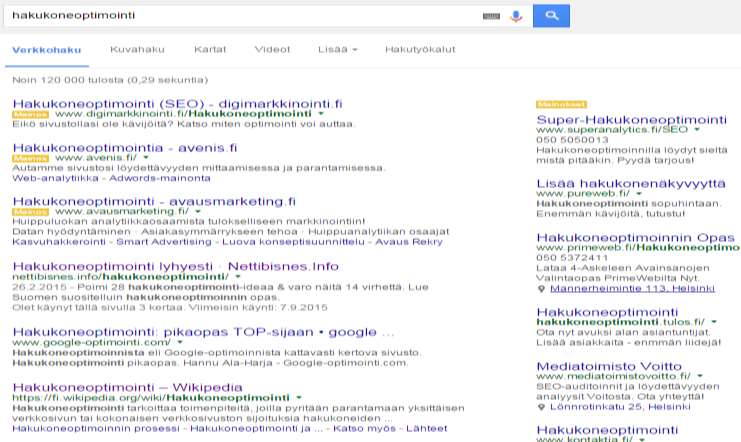
Task: Expand dropdown arrow beside hakukoneoptimointi.tulos.fi URL
Action: click(714, 322)
